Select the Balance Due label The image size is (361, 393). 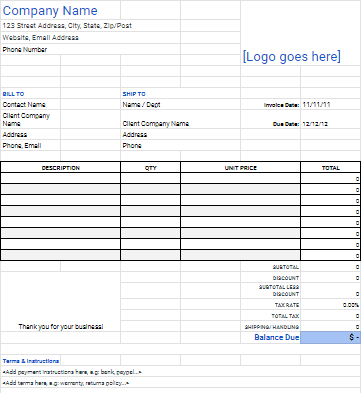click(x=277, y=337)
